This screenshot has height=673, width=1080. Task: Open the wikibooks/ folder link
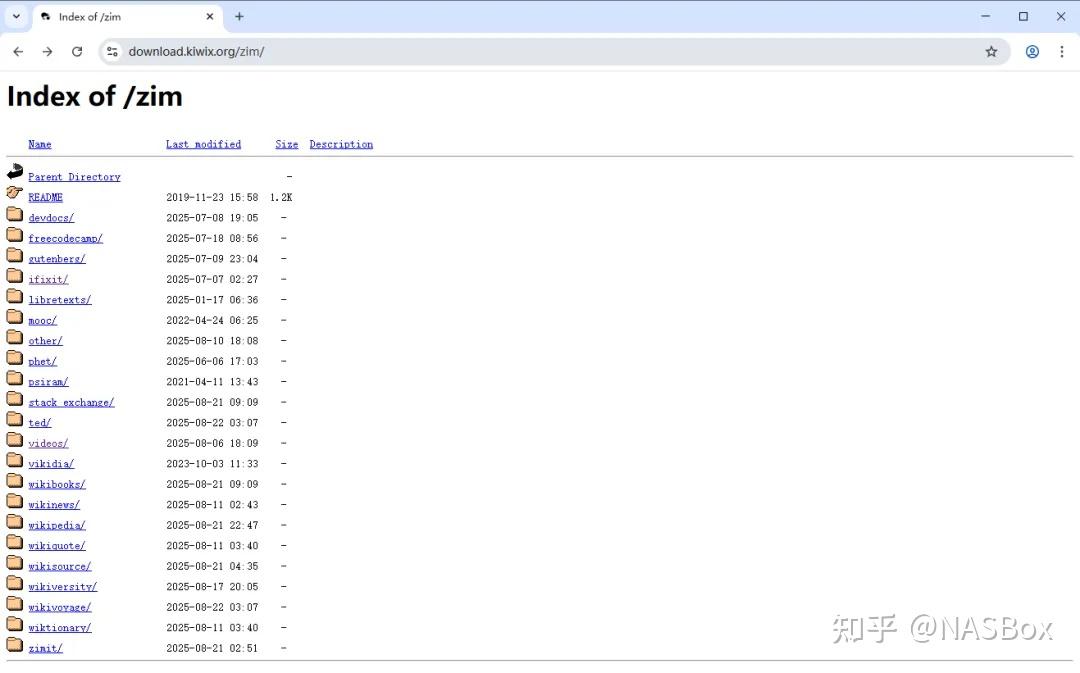[x=57, y=484]
